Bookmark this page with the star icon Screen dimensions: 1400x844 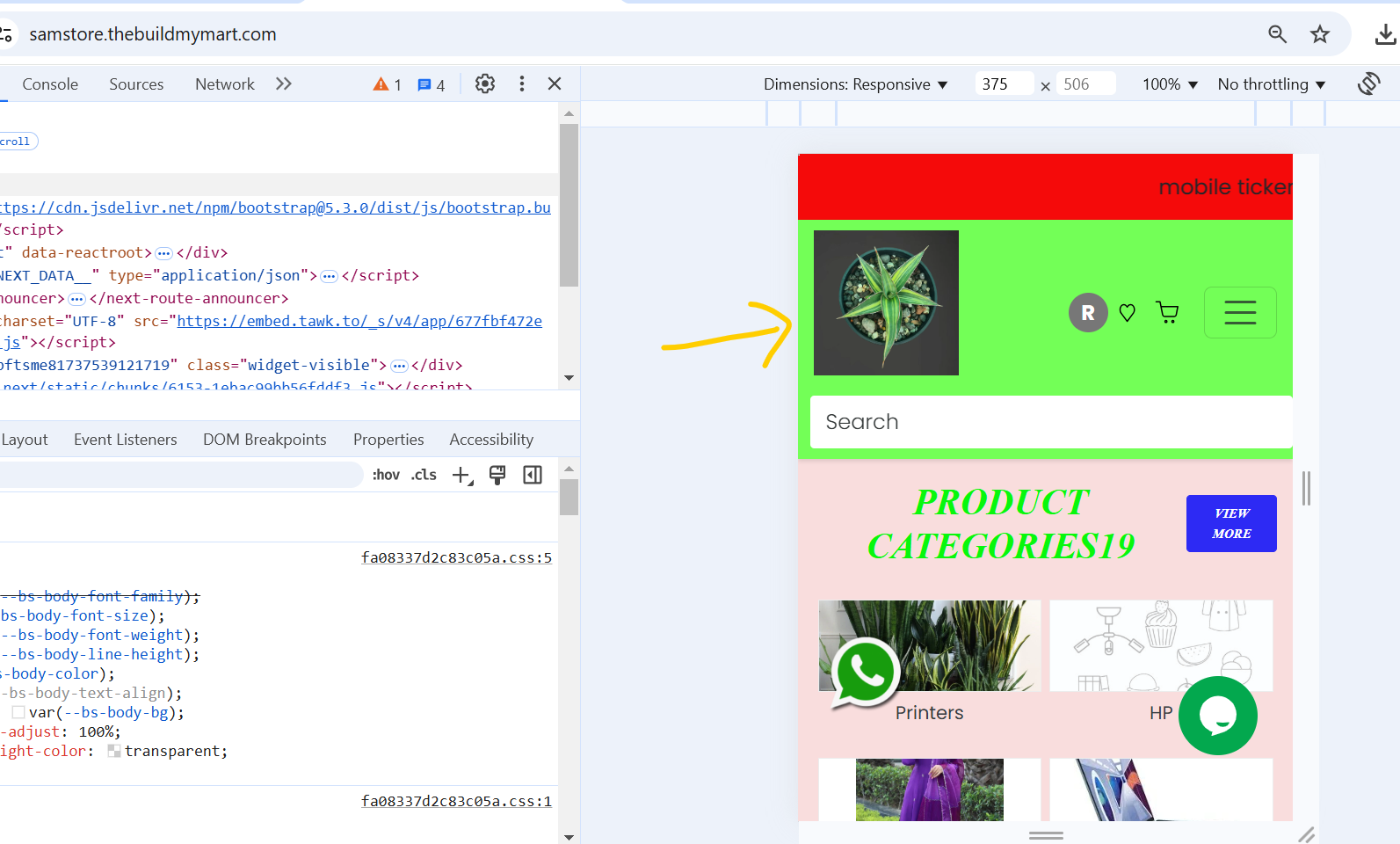pos(1320,34)
